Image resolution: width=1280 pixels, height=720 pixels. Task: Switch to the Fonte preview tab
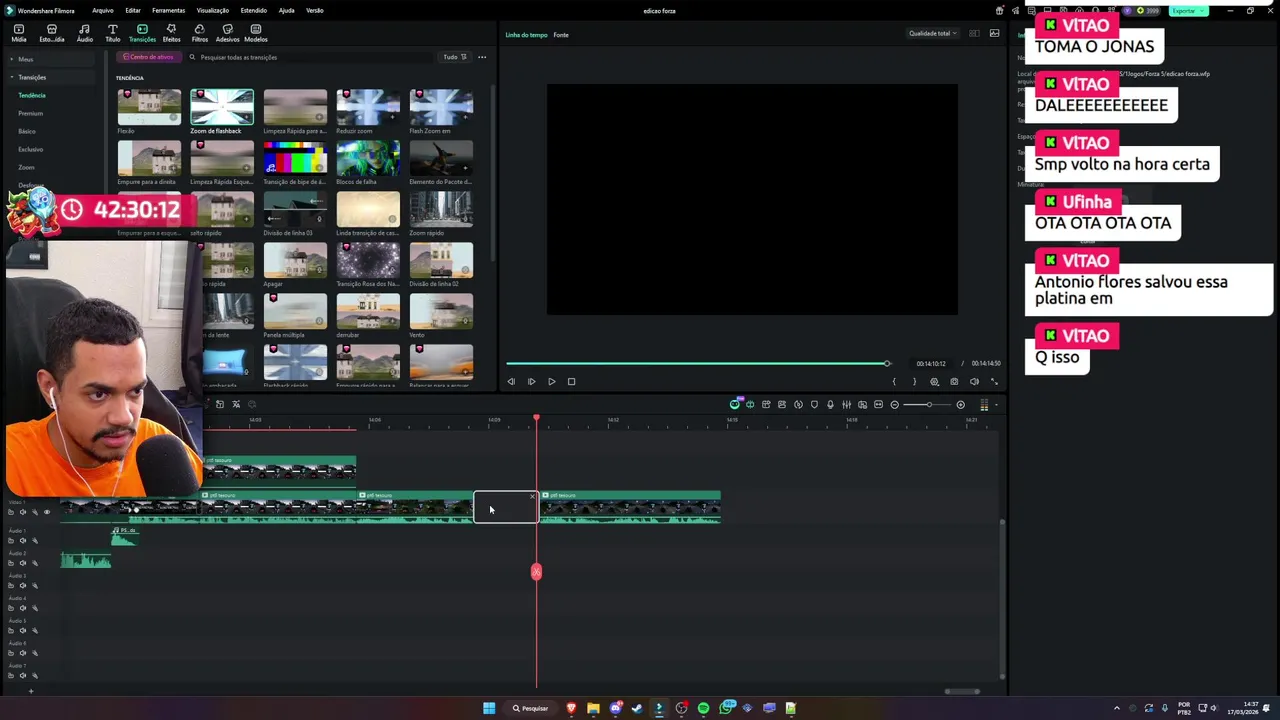561,35
